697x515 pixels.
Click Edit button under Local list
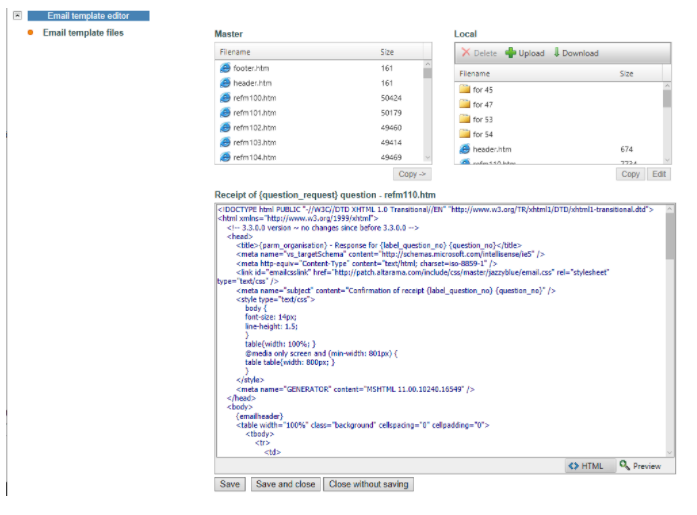click(x=659, y=174)
